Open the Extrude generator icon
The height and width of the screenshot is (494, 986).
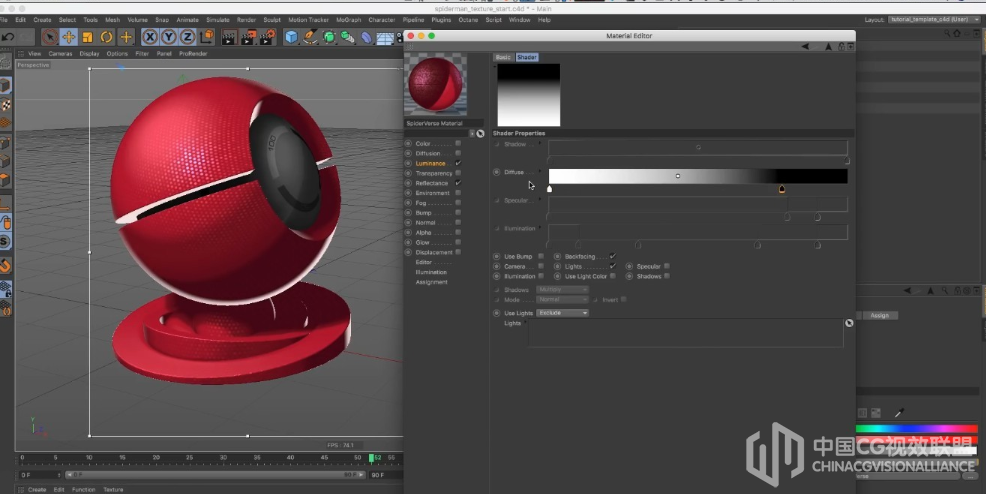[x=347, y=37]
